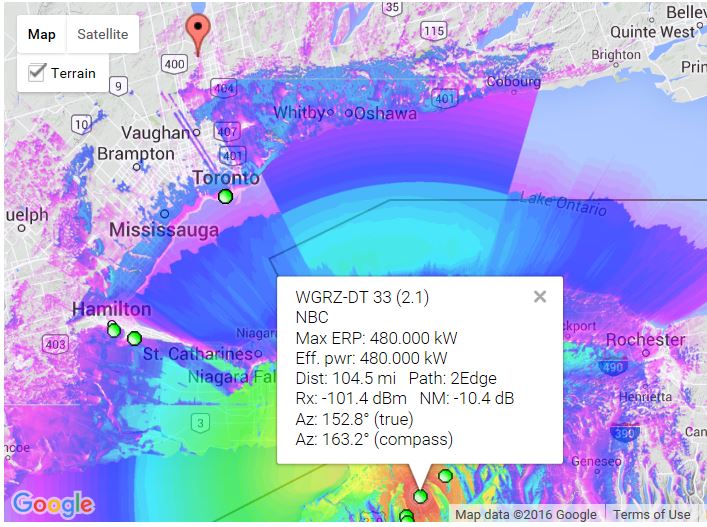The image size is (707, 527).
Task: Click the Map data ©2016 Google text
Action: pyautogui.click(x=526, y=515)
